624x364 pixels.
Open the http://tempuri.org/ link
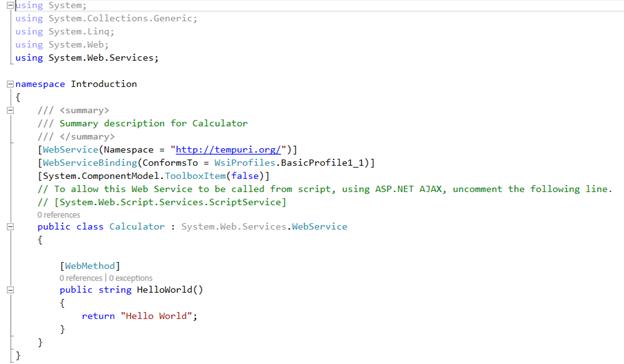coord(228,150)
